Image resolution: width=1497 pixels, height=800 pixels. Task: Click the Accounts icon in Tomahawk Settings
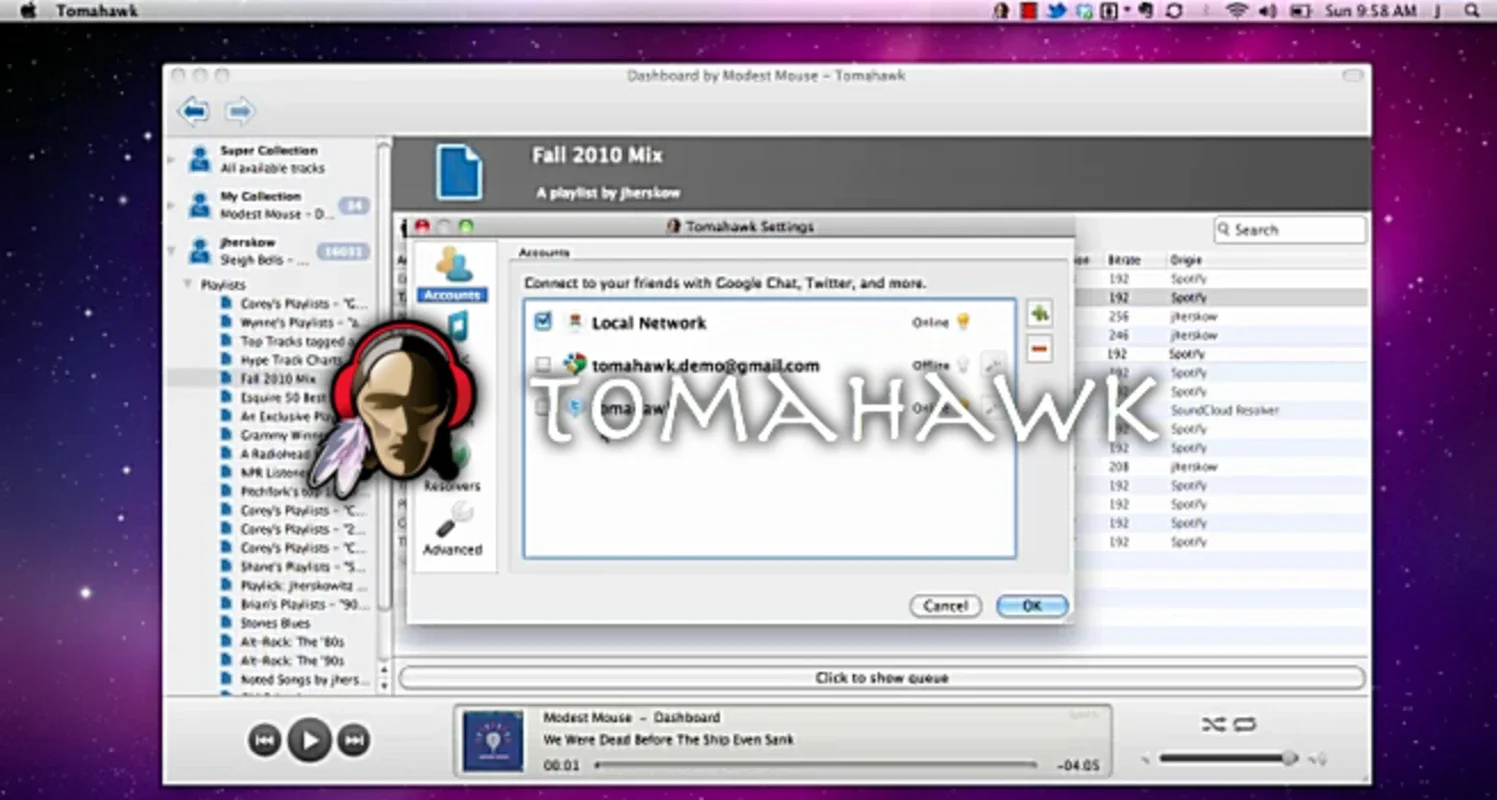click(453, 264)
